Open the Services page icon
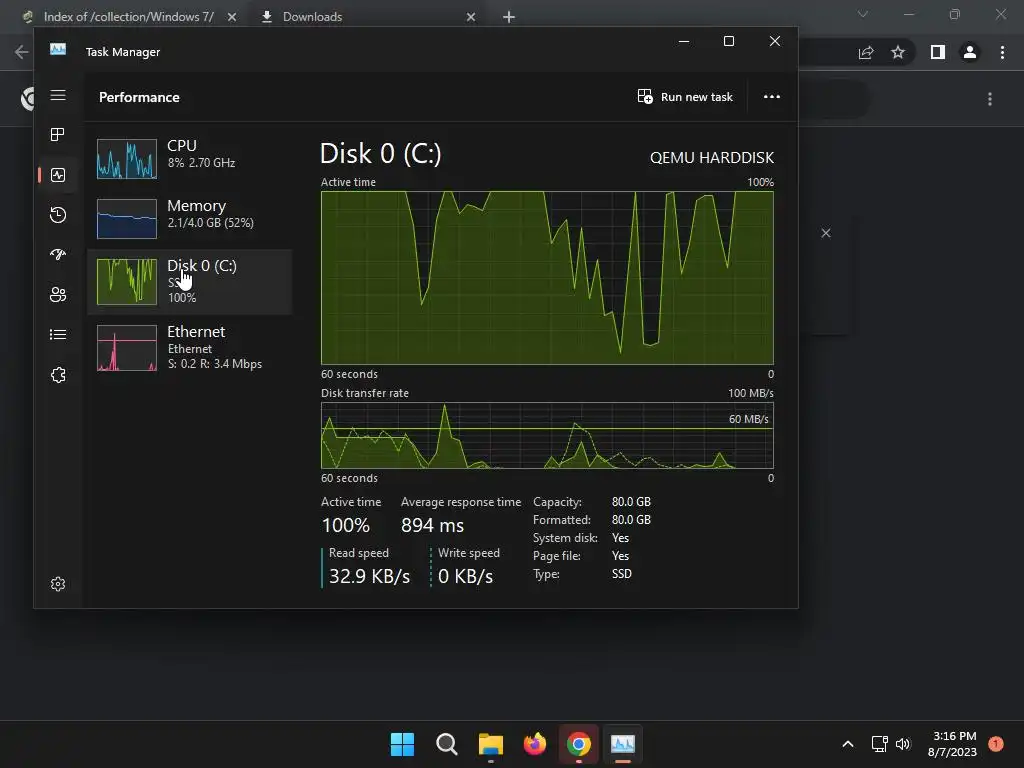Viewport: 1024px width, 768px height. tap(58, 375)
